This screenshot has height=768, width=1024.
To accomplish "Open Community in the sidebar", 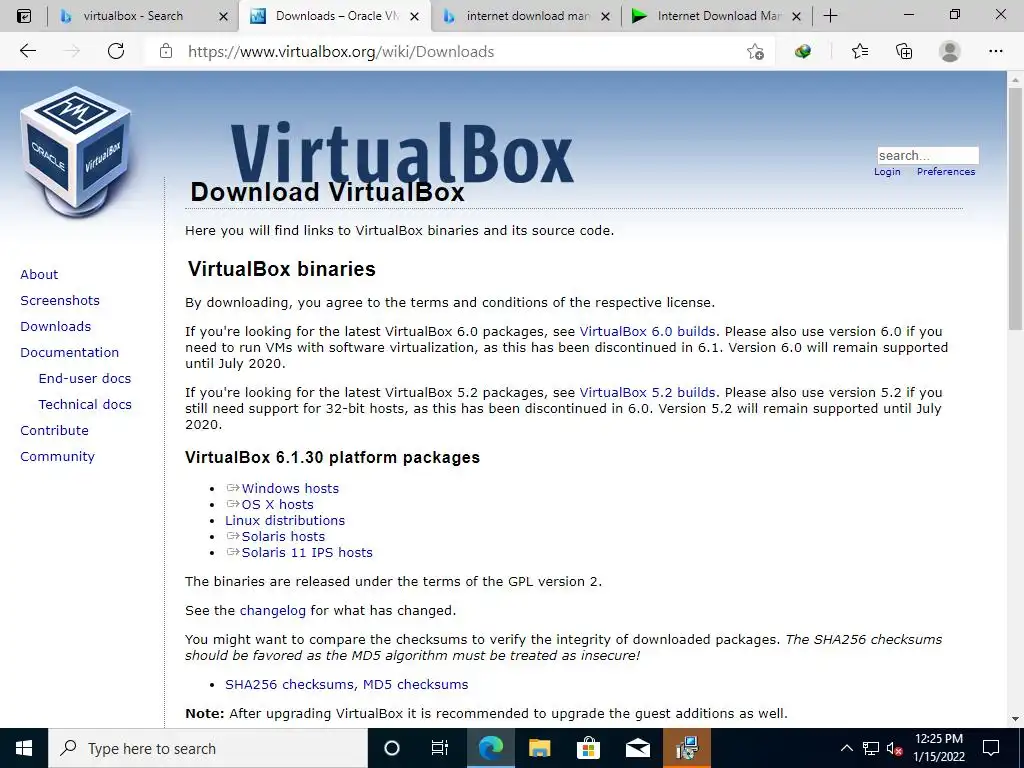I will point(57,456).
